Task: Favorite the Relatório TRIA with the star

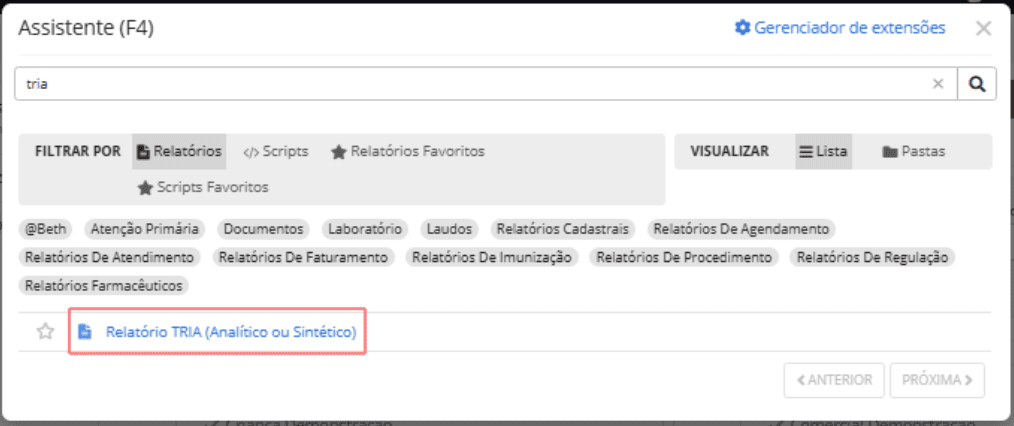Action: click(45, 332)
